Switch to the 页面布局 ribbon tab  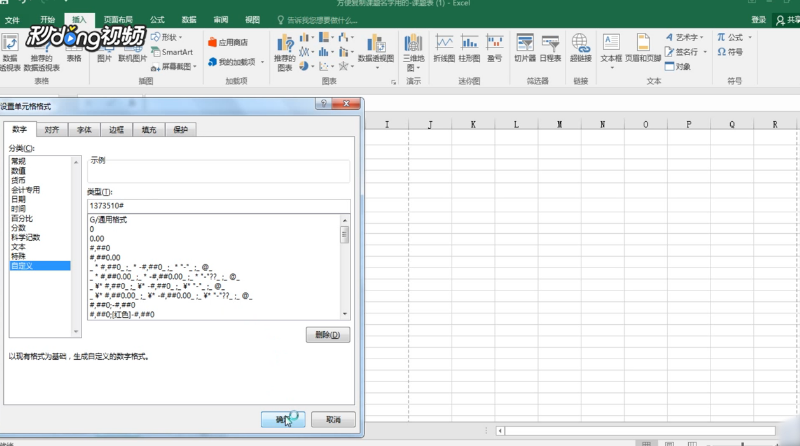(x=118, y=19)
